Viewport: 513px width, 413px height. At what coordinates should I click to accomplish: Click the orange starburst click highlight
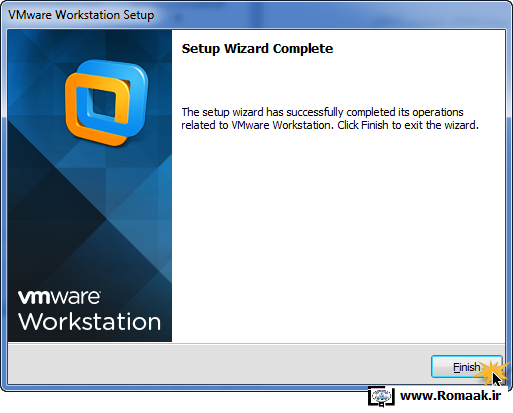491,370
